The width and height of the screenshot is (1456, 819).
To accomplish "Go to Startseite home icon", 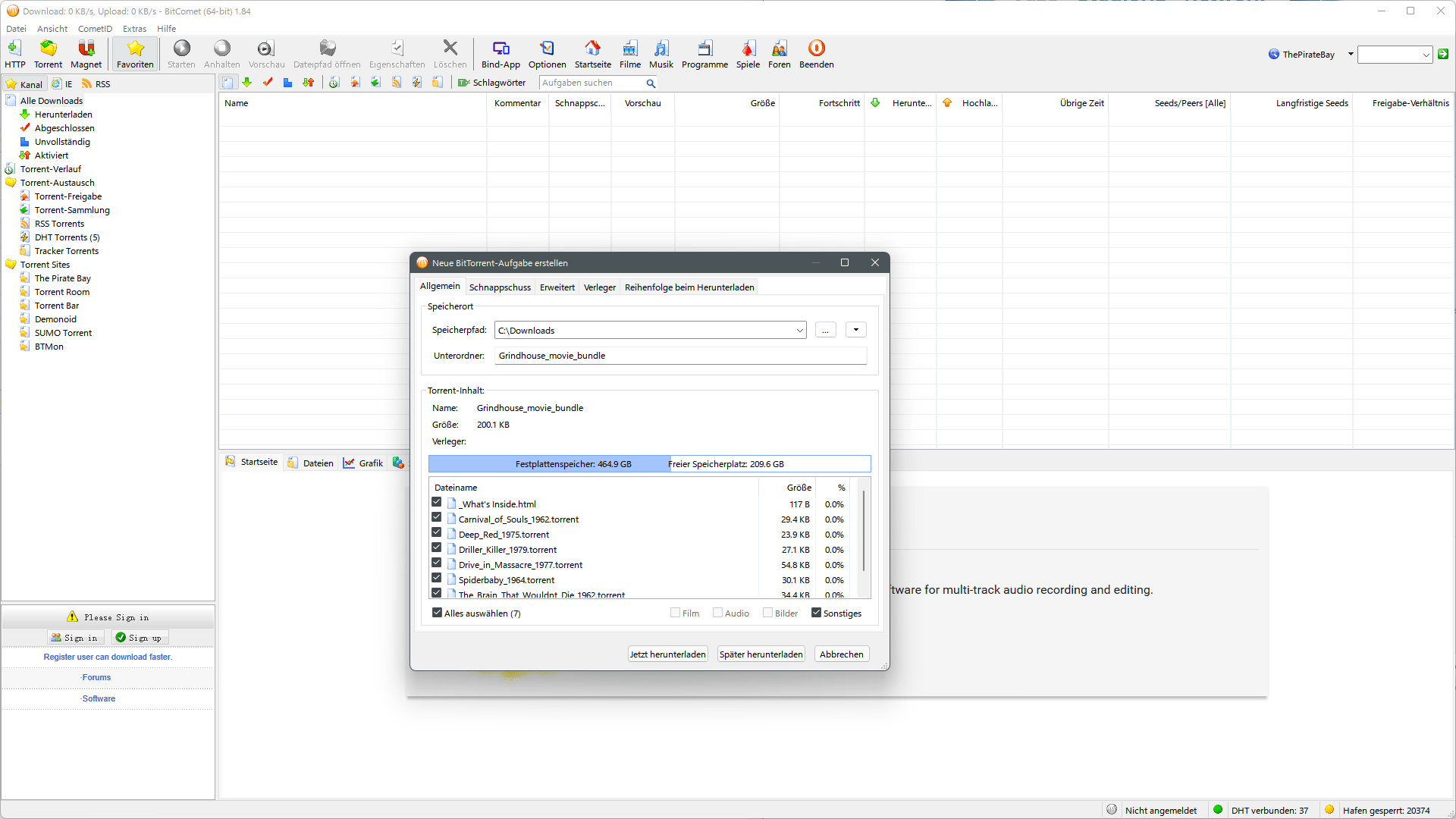I will point(592,55).
